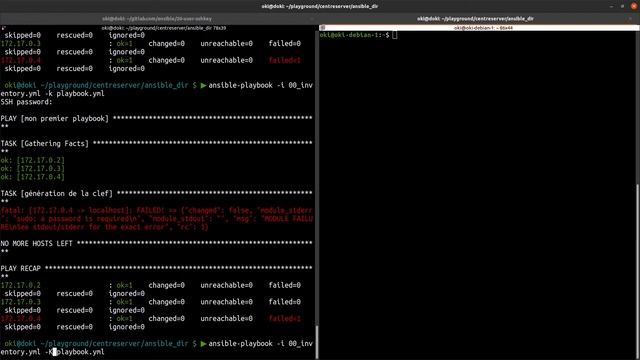Click the 'TASK [Gathering Facts]' line
The width and height of the screenshot is (640, 360).
pos(156,143)
